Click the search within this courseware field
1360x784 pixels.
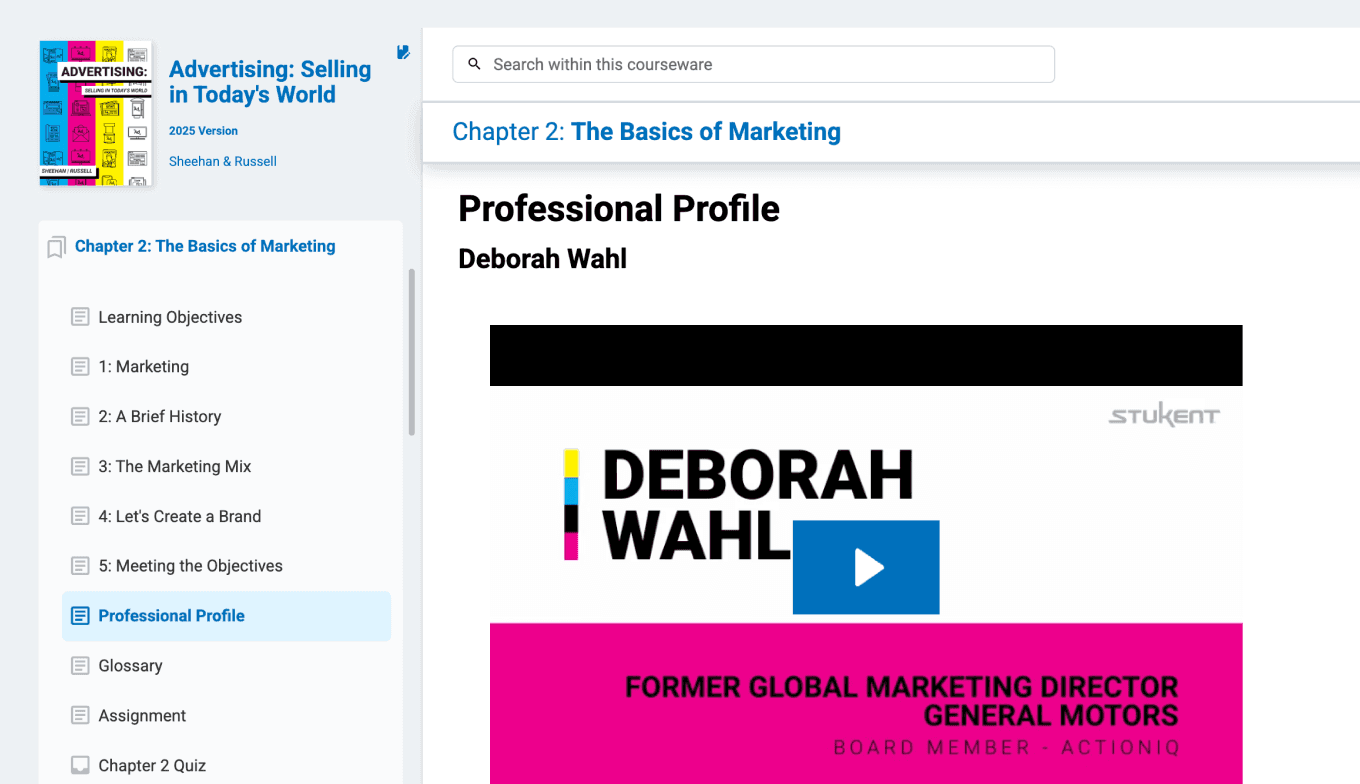point(753,64)
